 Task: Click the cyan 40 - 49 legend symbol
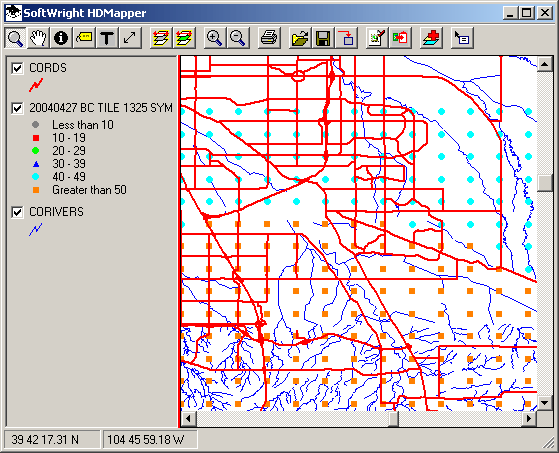coord(36,177)
